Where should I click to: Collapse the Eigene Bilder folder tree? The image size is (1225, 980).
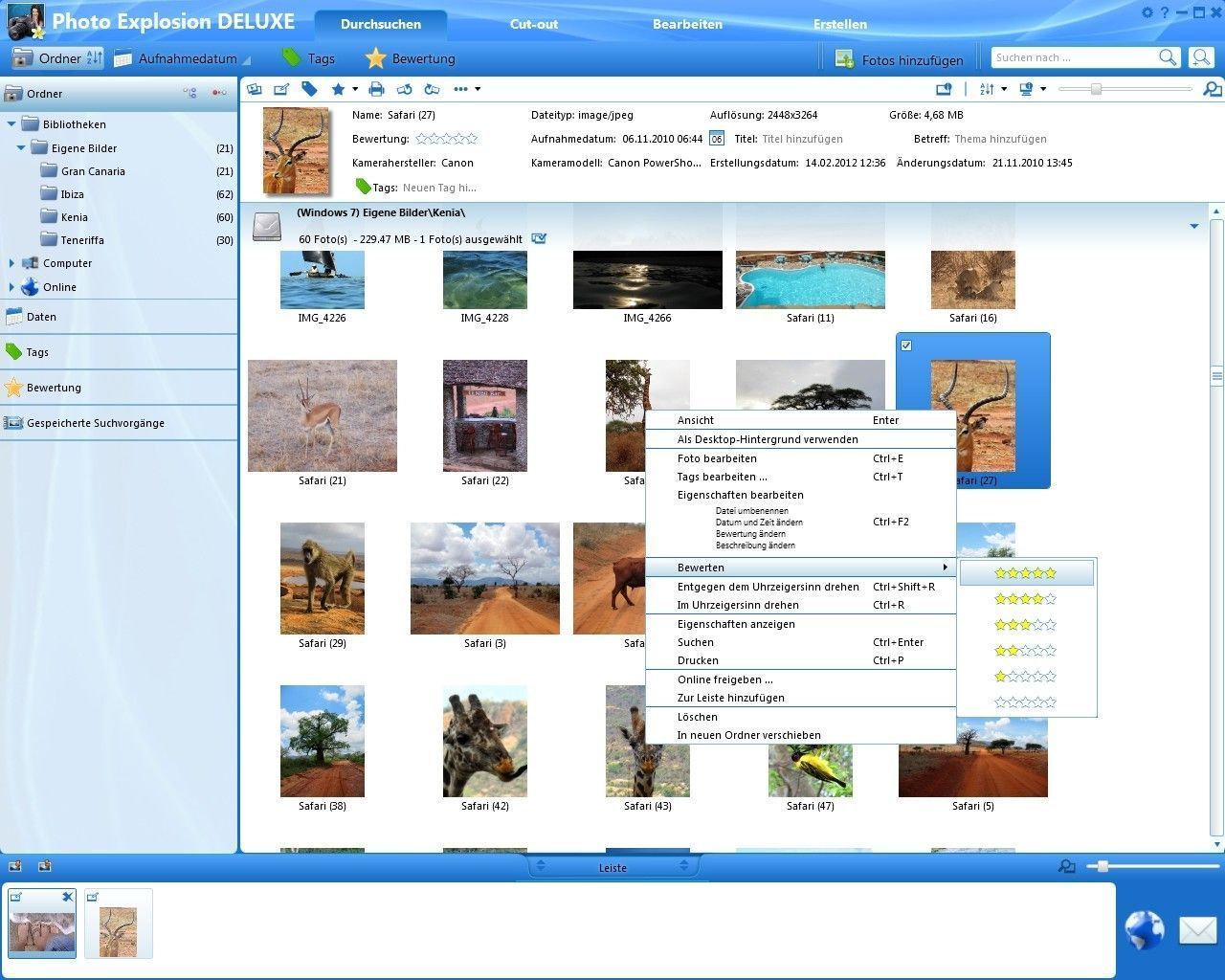tap(21, 148)
